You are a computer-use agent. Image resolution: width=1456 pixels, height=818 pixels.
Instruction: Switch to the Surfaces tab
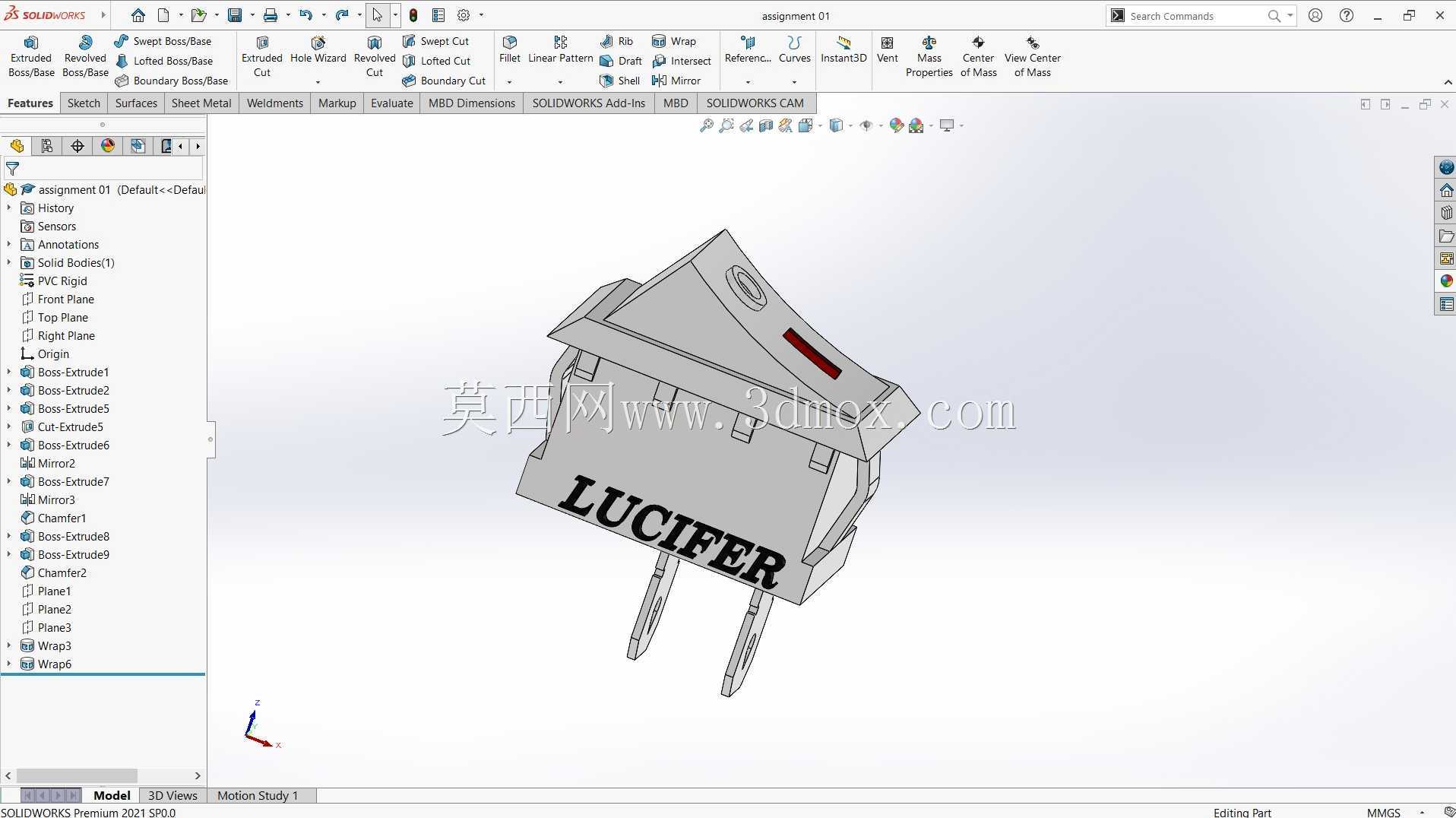[x=136, y=103]
